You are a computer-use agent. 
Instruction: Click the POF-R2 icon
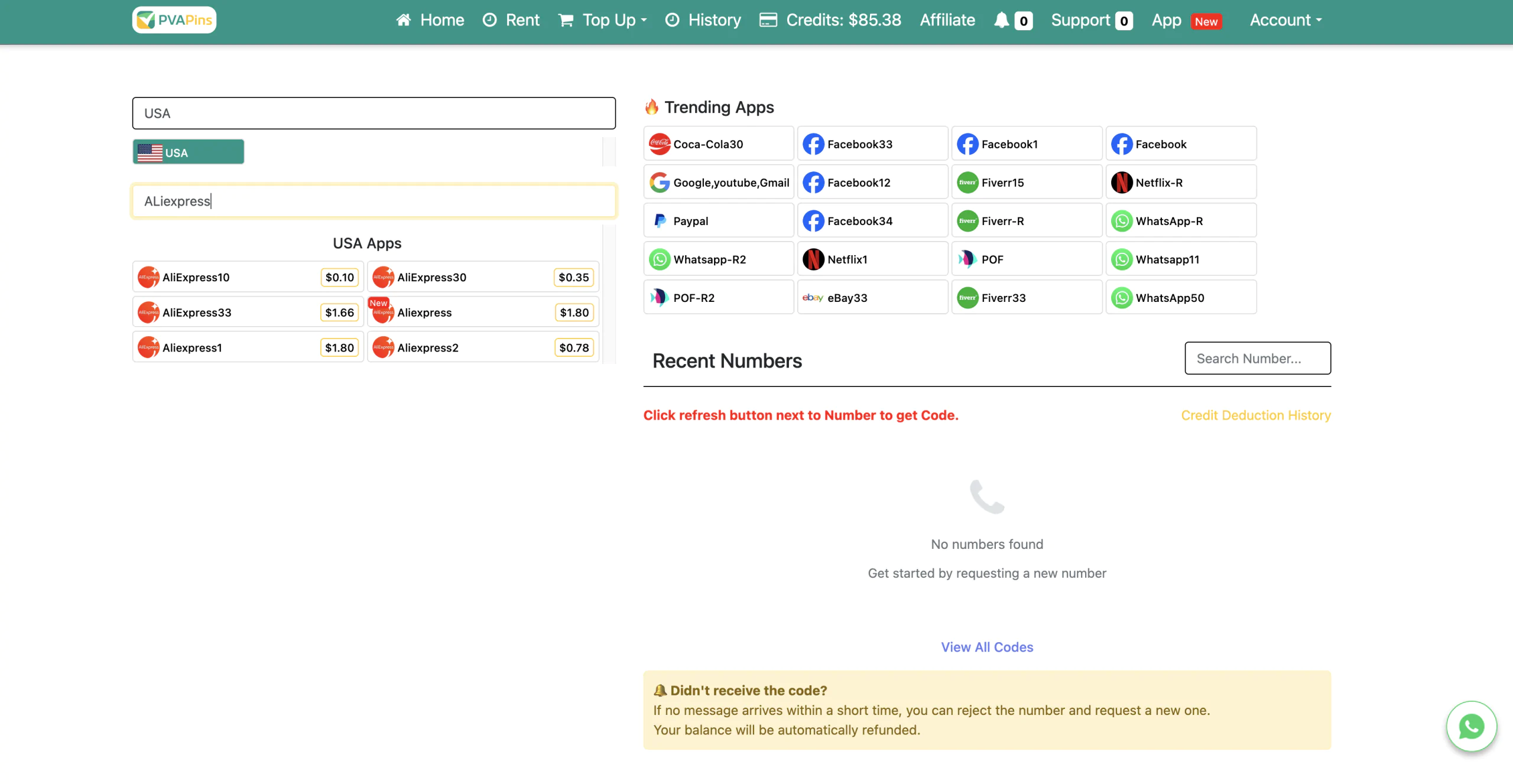660,297
